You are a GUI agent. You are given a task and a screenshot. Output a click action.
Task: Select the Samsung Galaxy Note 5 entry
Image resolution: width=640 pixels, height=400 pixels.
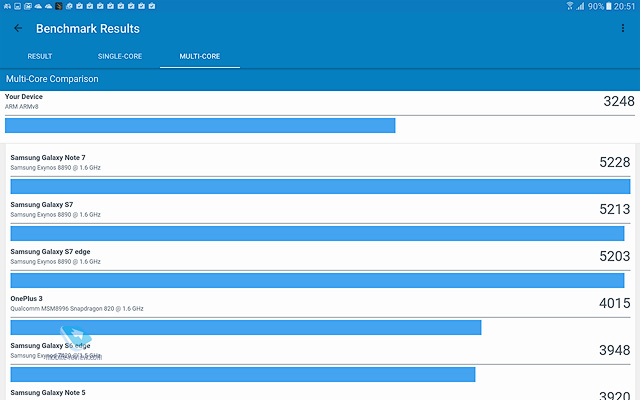point(48,393)
